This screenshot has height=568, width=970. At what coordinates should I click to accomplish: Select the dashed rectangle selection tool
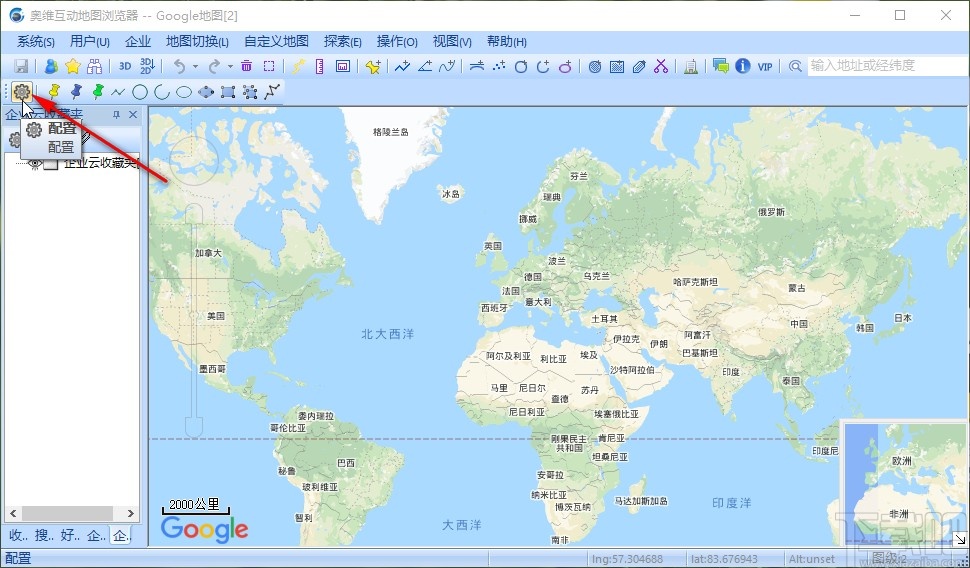268,66
